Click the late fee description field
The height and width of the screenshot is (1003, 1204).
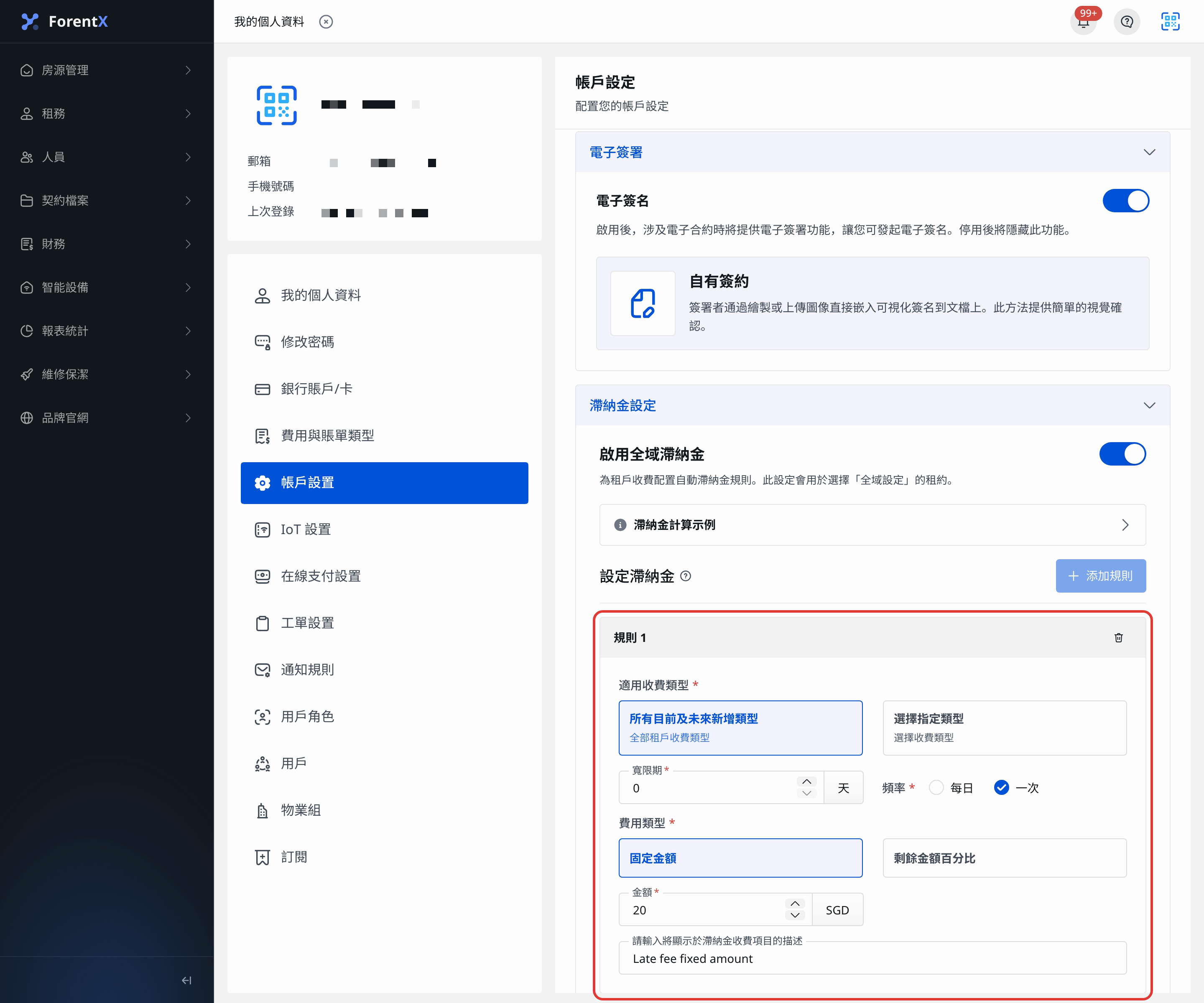tap(872, 959)
